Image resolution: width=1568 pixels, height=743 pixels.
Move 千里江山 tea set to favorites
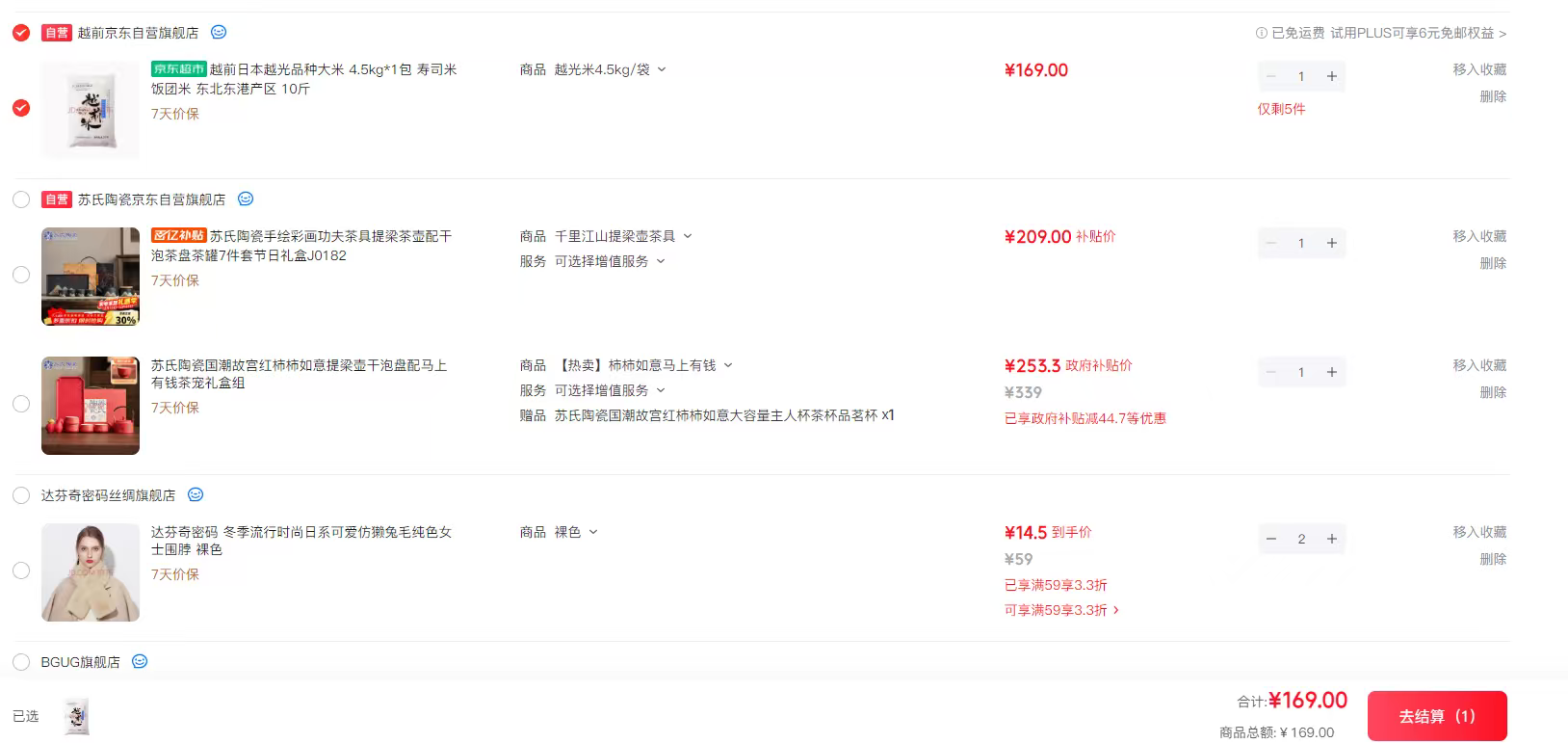point(1479,236)
